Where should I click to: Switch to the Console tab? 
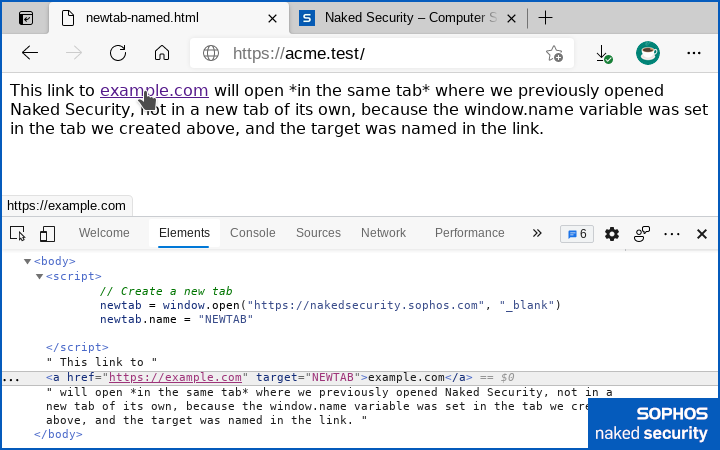point(253,233)
